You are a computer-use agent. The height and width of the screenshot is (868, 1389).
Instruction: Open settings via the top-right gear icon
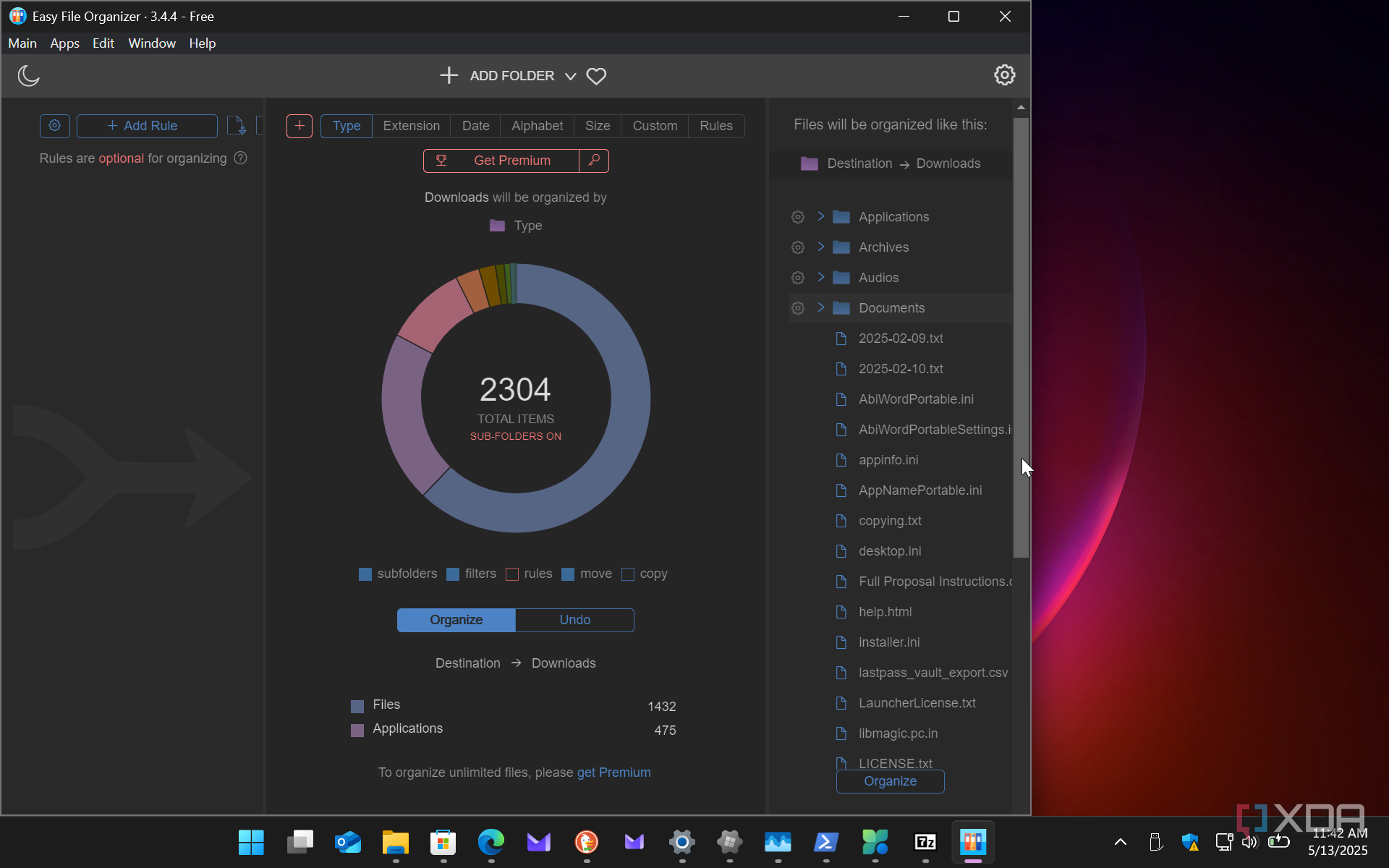coord(1004,75)
